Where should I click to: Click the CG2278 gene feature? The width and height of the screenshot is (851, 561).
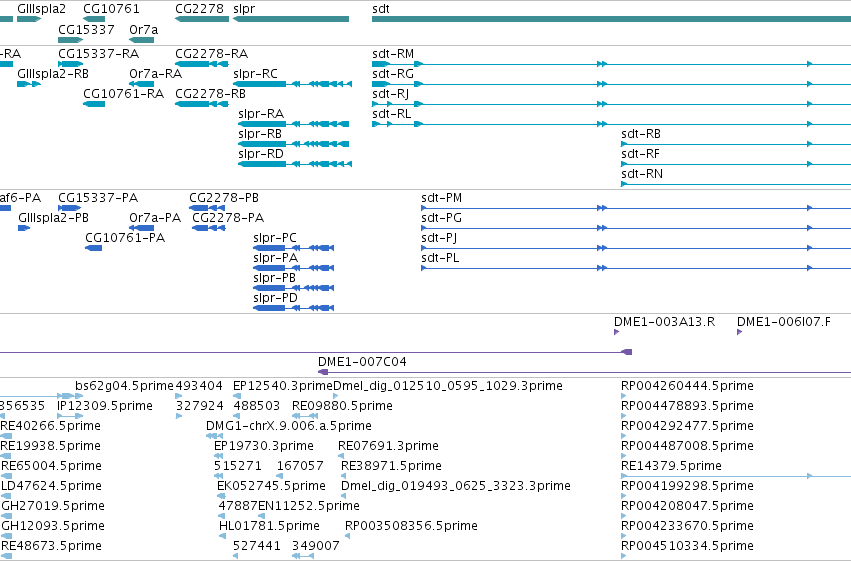[202, 19]
